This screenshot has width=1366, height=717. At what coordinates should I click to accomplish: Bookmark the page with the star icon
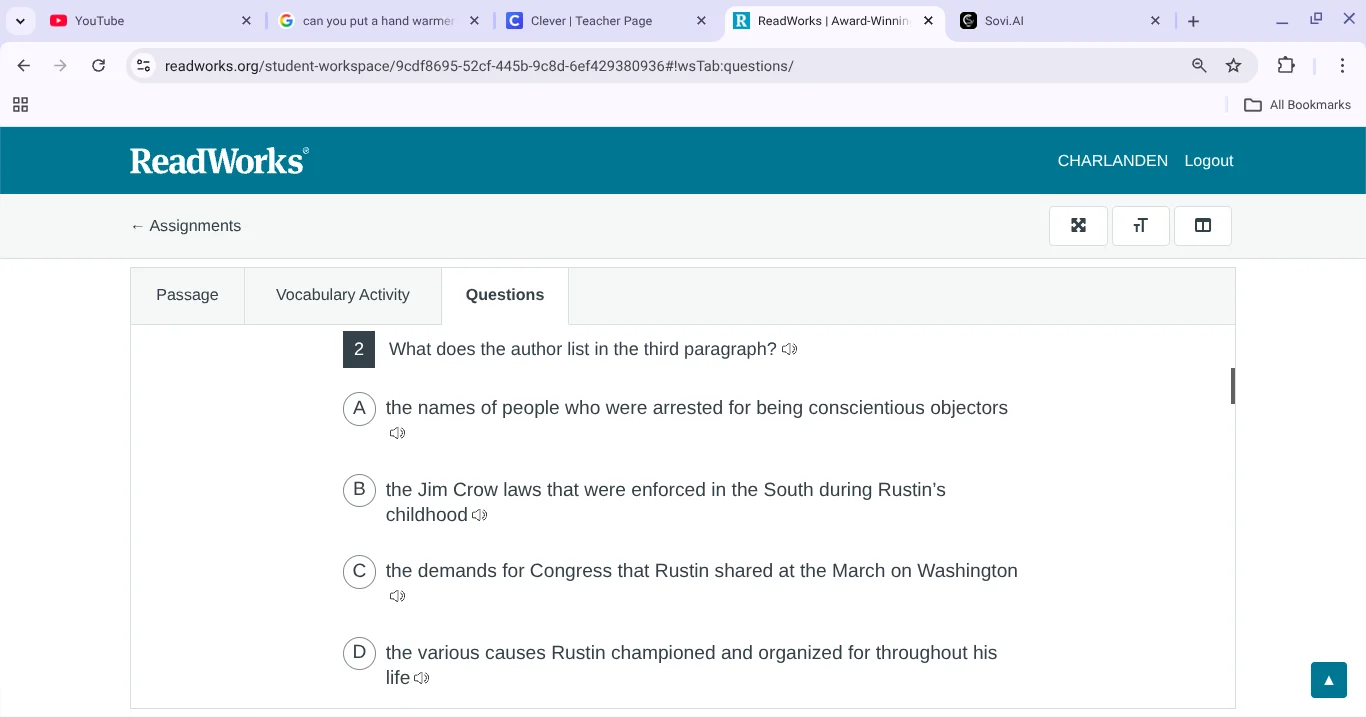click(1234, 65)
